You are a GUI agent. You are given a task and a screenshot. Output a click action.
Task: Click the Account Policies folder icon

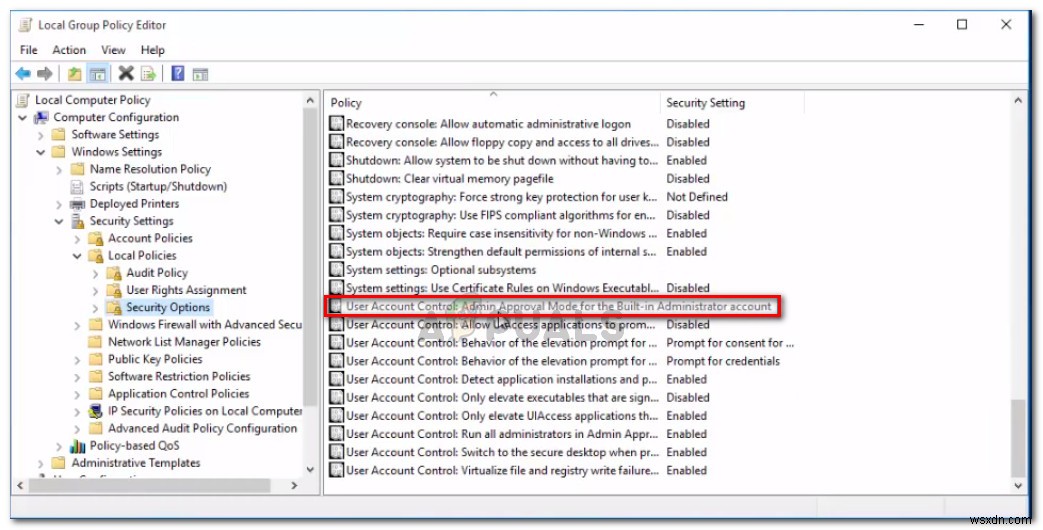click(x=96, y=239)
